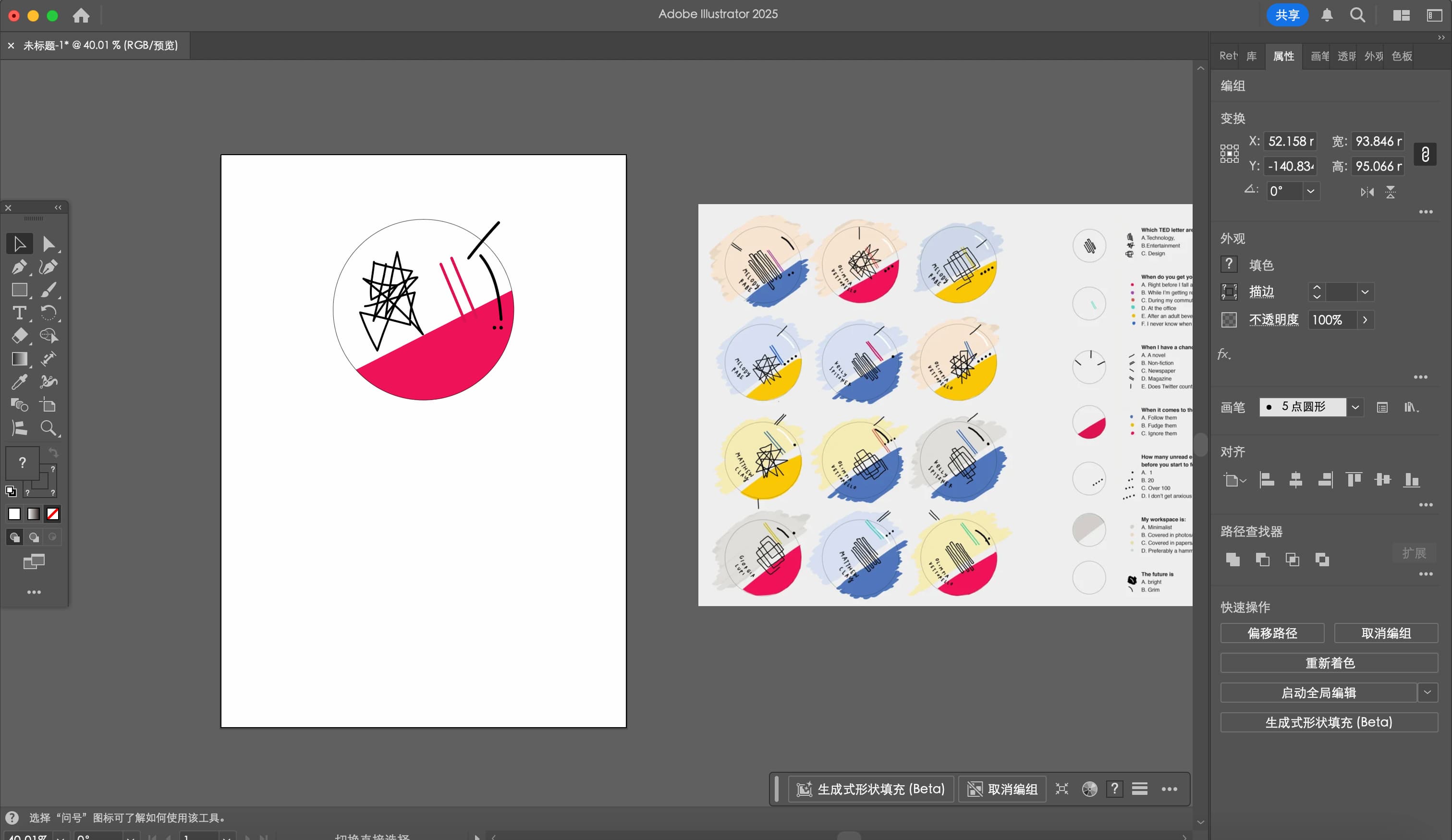Open the brush 5 点圆形 dropdown
1452x840 pixels.
tap(1355, 407)
